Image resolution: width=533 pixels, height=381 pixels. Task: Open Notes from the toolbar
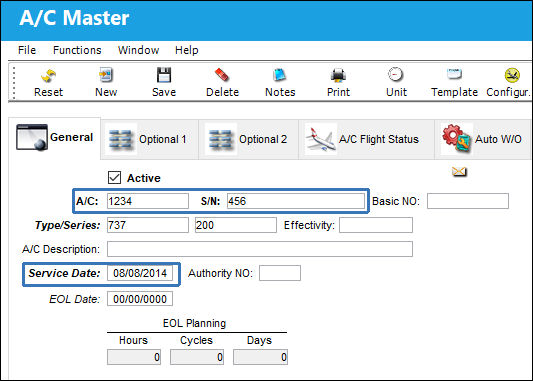click(280, 75)
